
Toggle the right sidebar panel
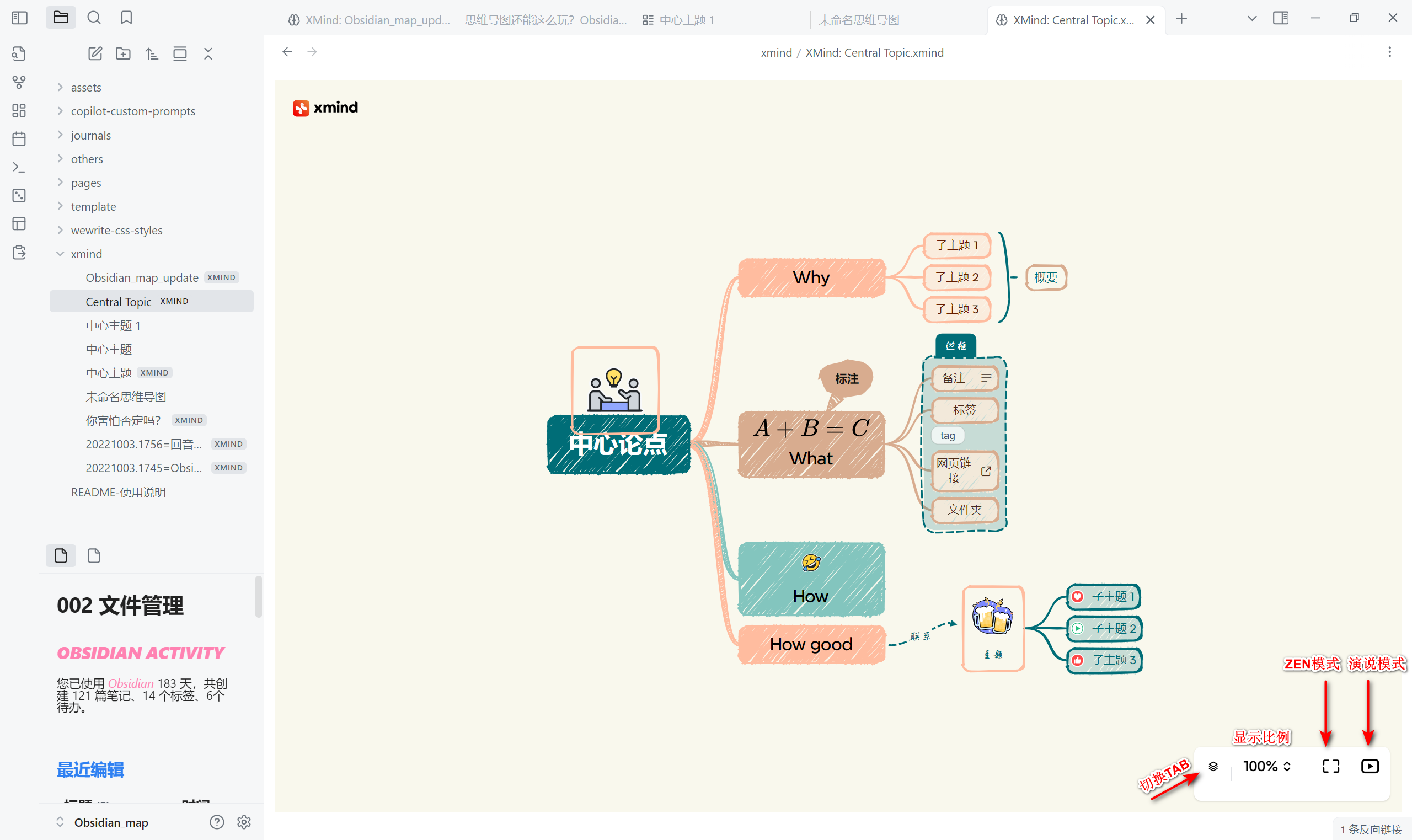pyautogui.click(x=1281, y=18)
